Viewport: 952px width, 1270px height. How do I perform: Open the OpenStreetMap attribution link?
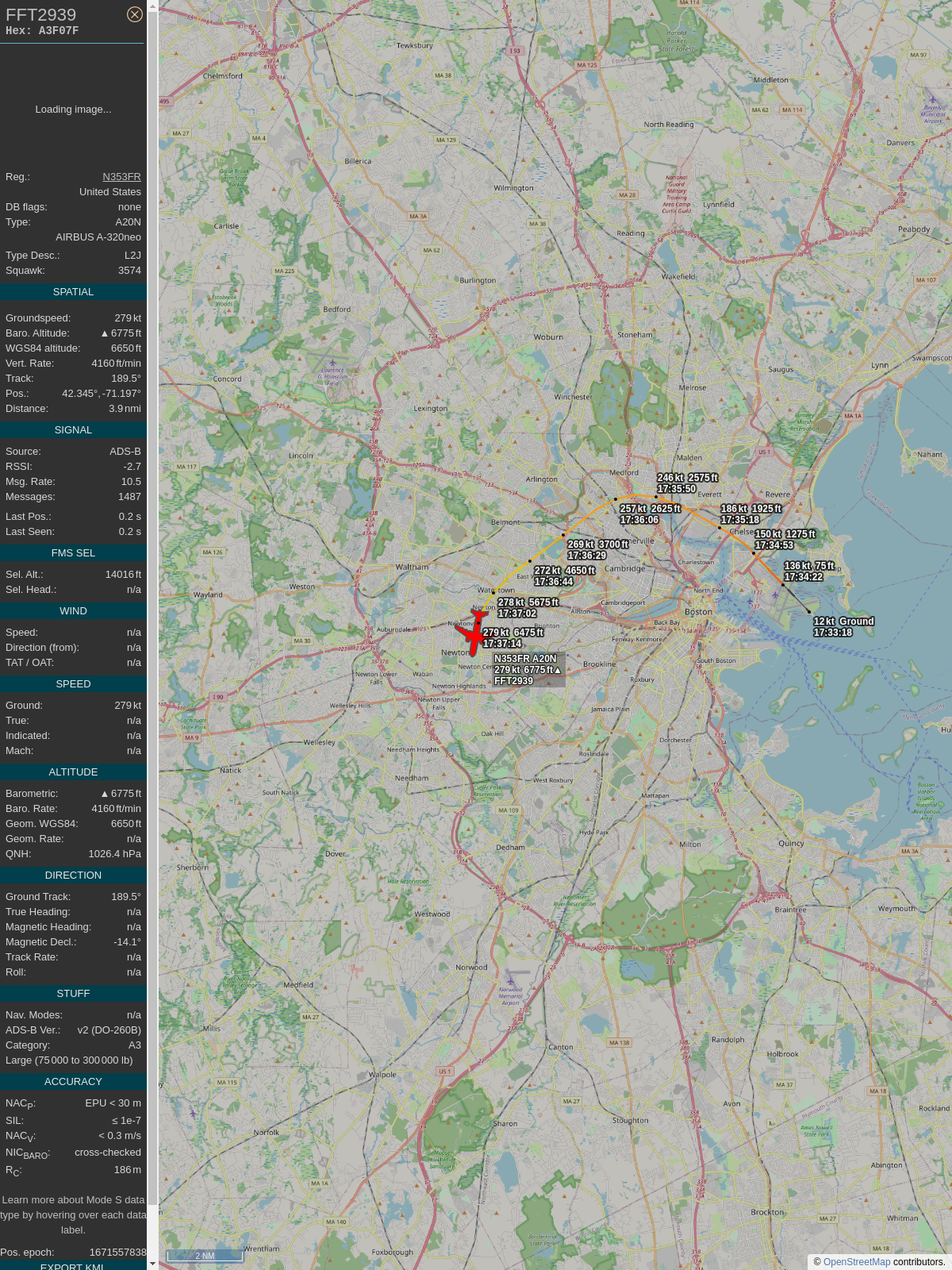click(857, 1262)
